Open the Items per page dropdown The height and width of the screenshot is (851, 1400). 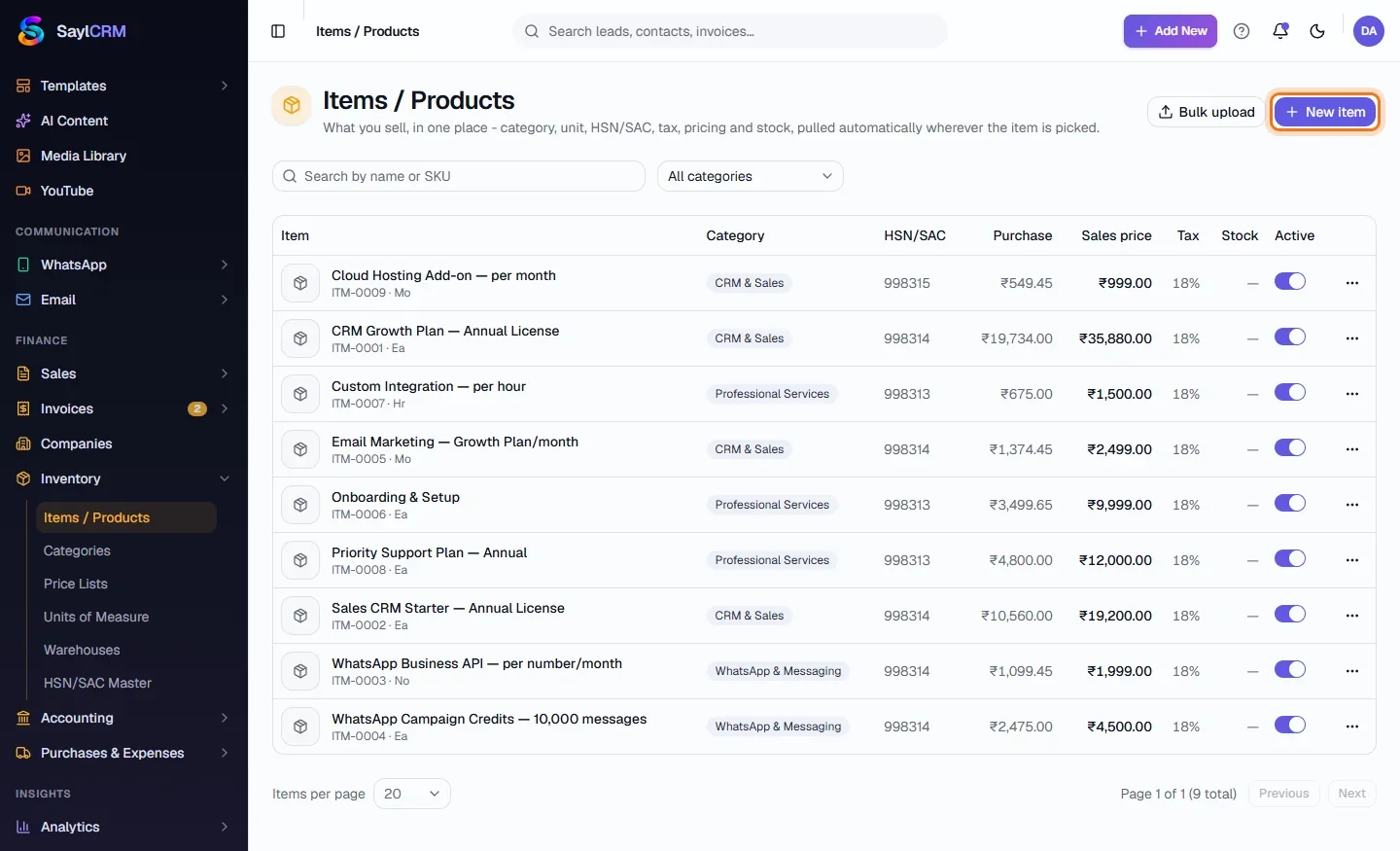click(x=412, y=794)
